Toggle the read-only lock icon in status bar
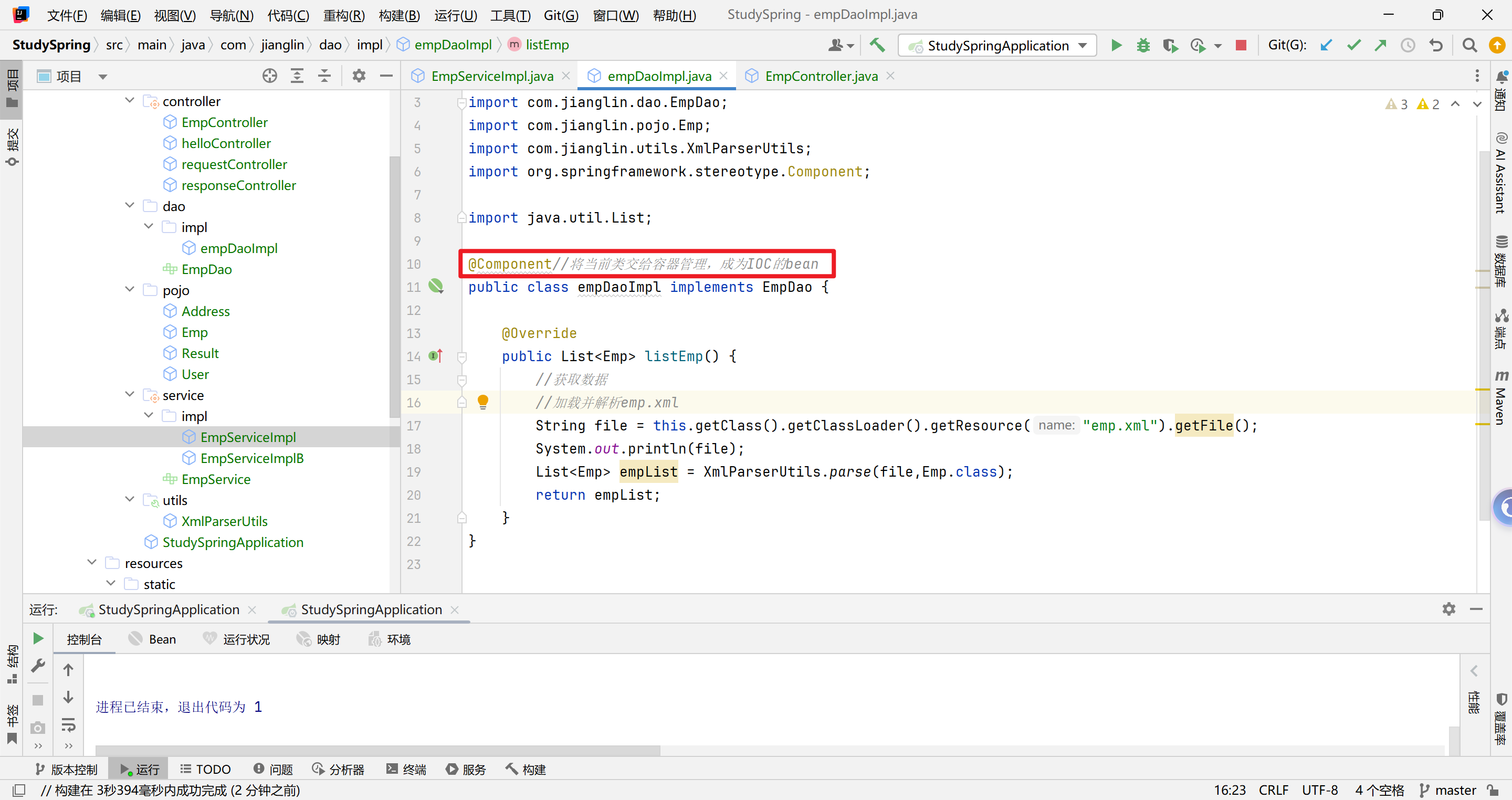 click(x=1493, y=790)
